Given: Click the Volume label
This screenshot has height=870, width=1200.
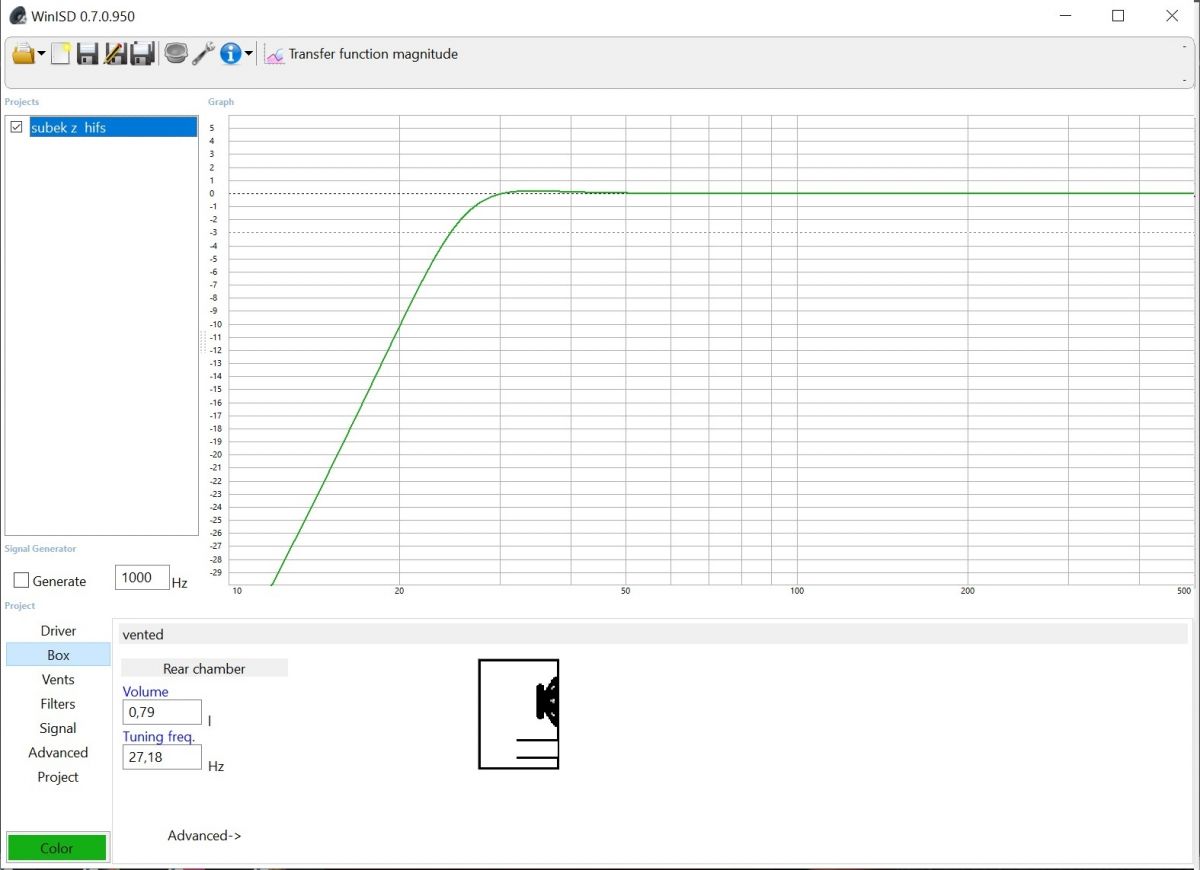Looking at the screenshot, I should (146, 692).
